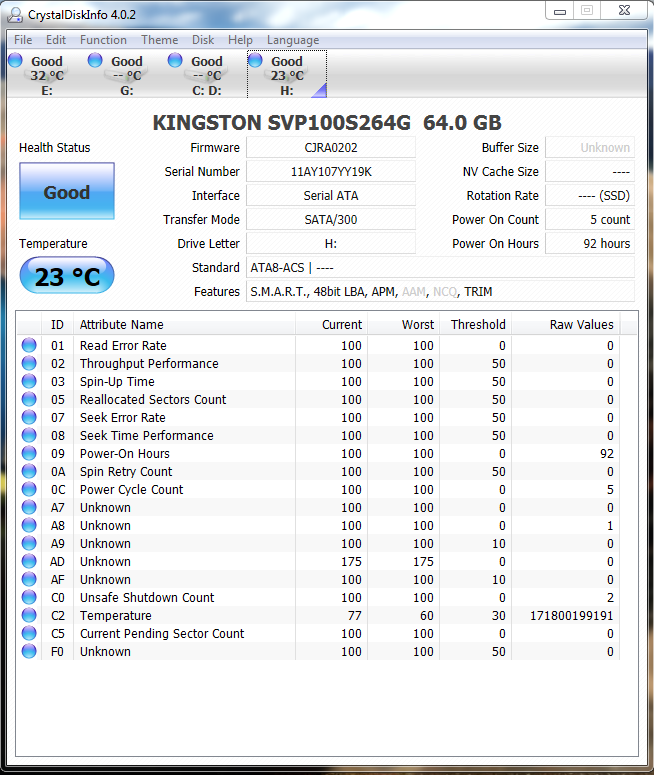Viewport: 654px width, 775px height.
Task: Close the CrystalDiskInfo window
Action: [x=624, y=11]
